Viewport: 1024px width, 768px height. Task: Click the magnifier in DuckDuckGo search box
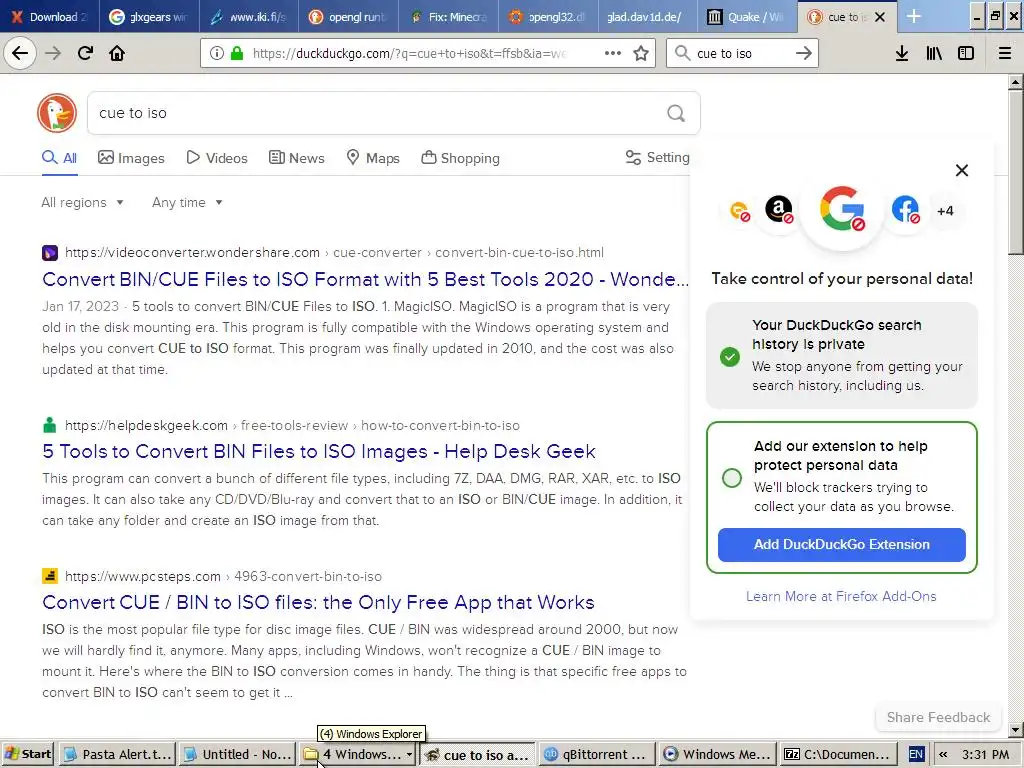click(676, 114)
